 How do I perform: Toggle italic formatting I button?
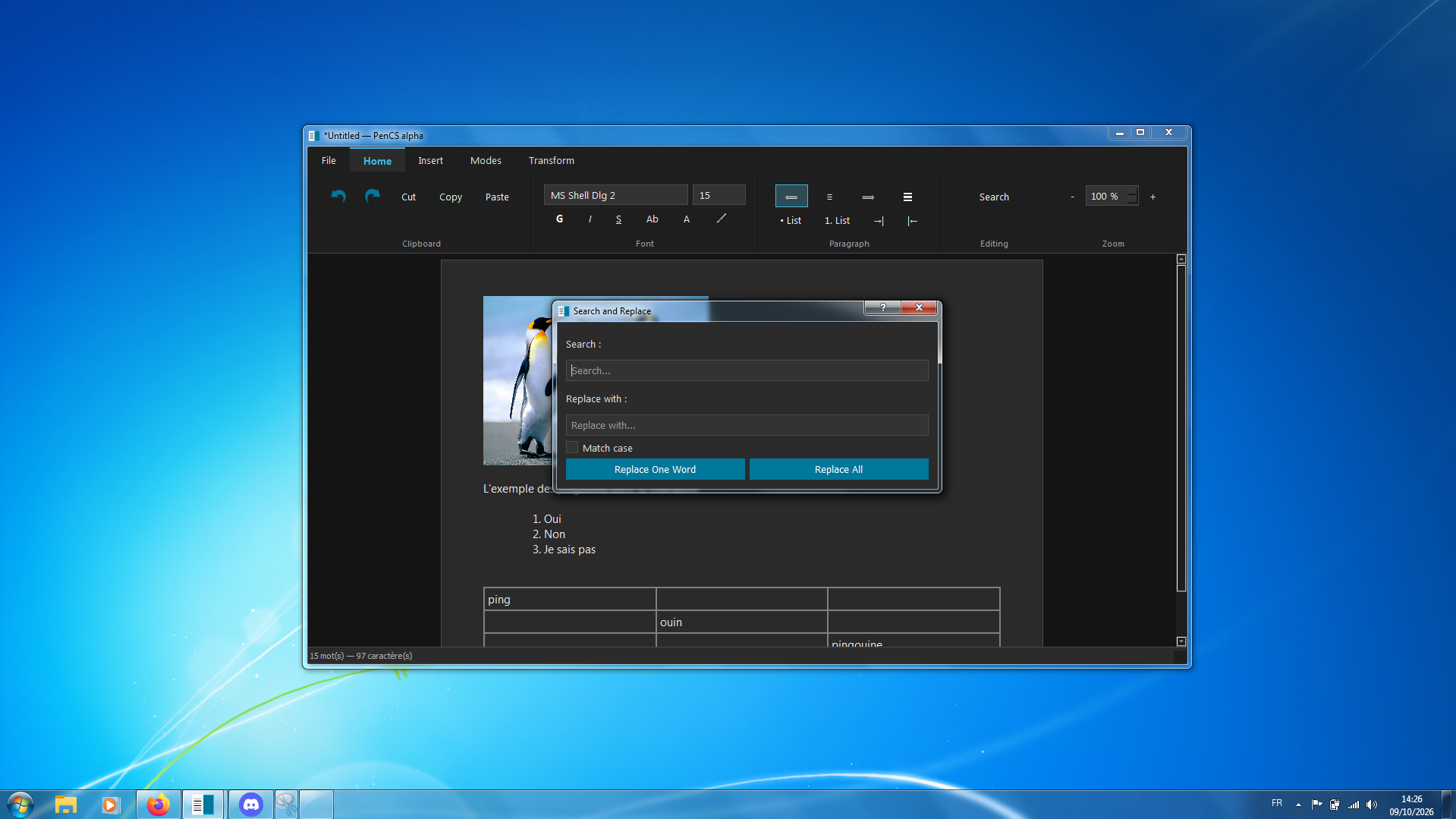[590, 219]
